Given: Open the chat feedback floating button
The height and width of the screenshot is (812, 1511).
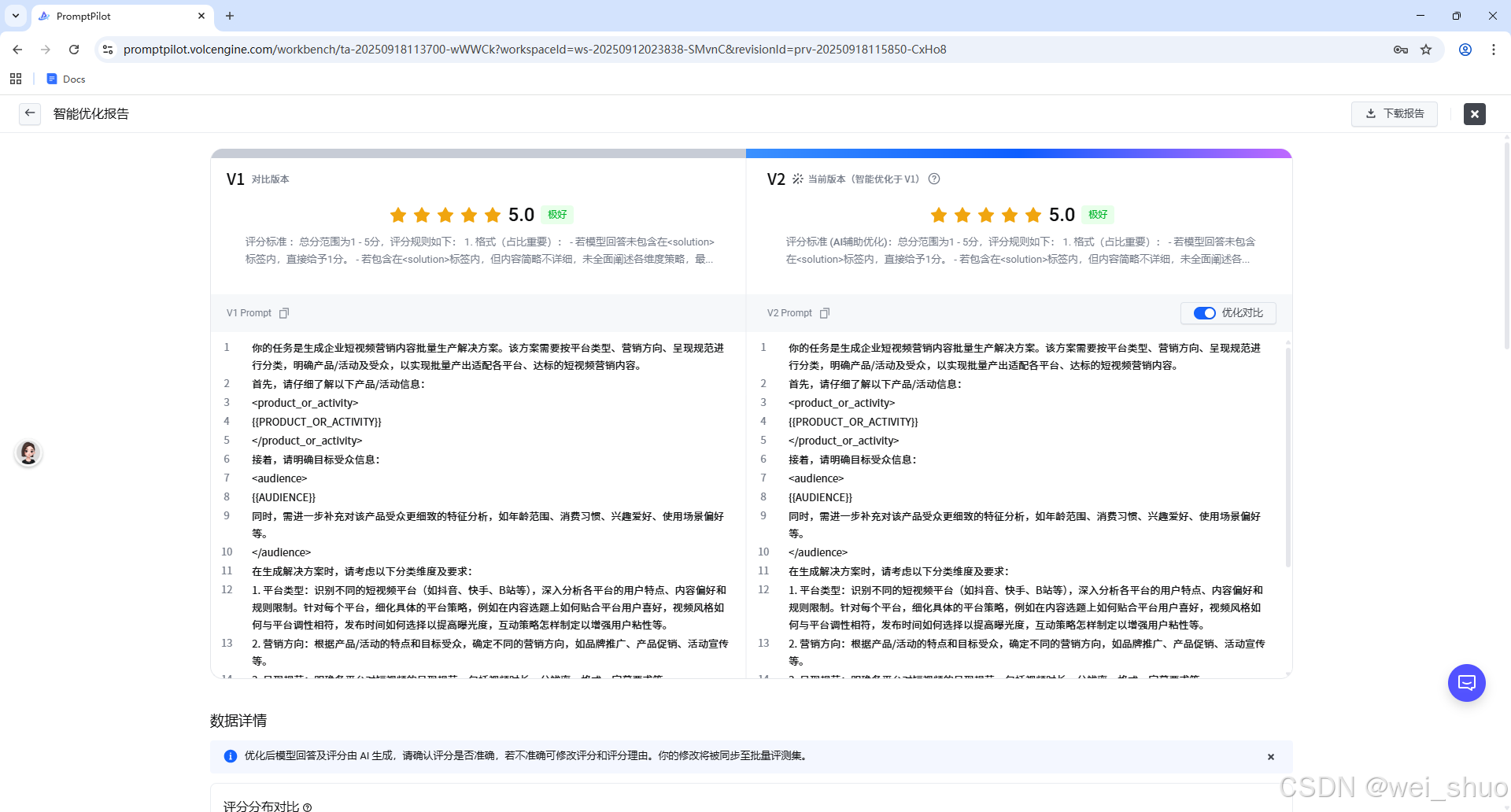Looking at the screenshot, I should pyautogui.click(x=1467, y=683).
